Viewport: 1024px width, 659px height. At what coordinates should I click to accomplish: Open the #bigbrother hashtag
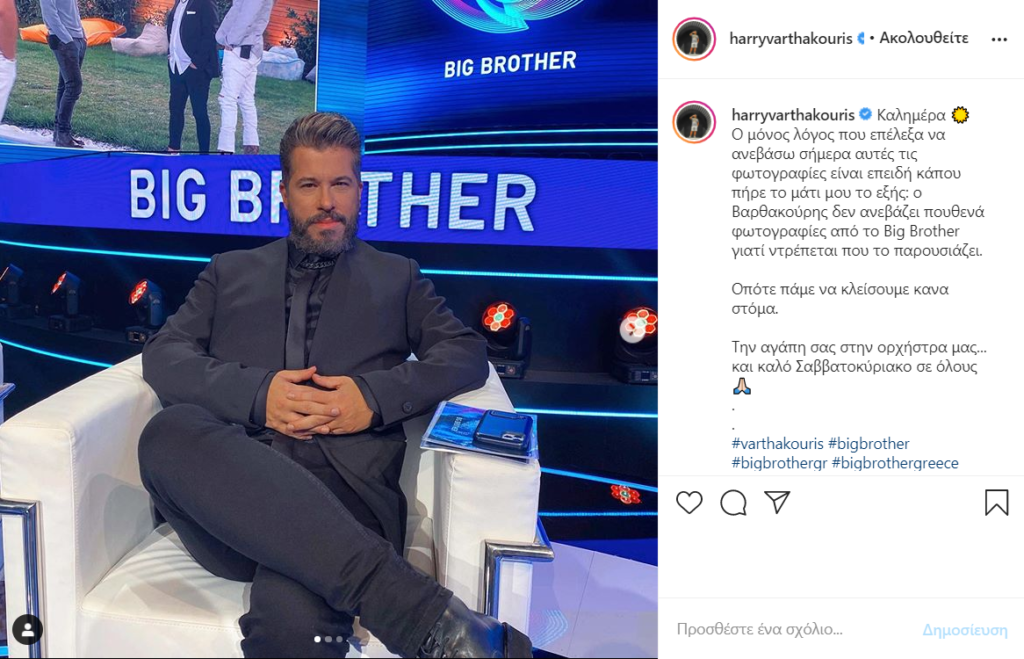coord(869,443)
